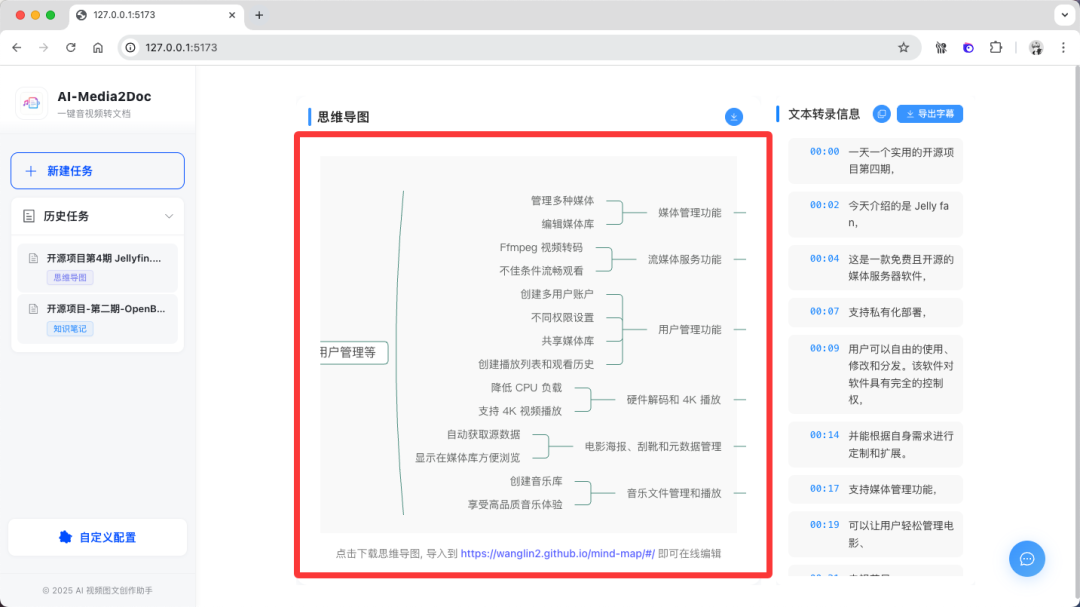Click the 文本转录信息 section heading
Viewport: 1080px width, 607px height.
pyautogui.click(x=824, y=114)
